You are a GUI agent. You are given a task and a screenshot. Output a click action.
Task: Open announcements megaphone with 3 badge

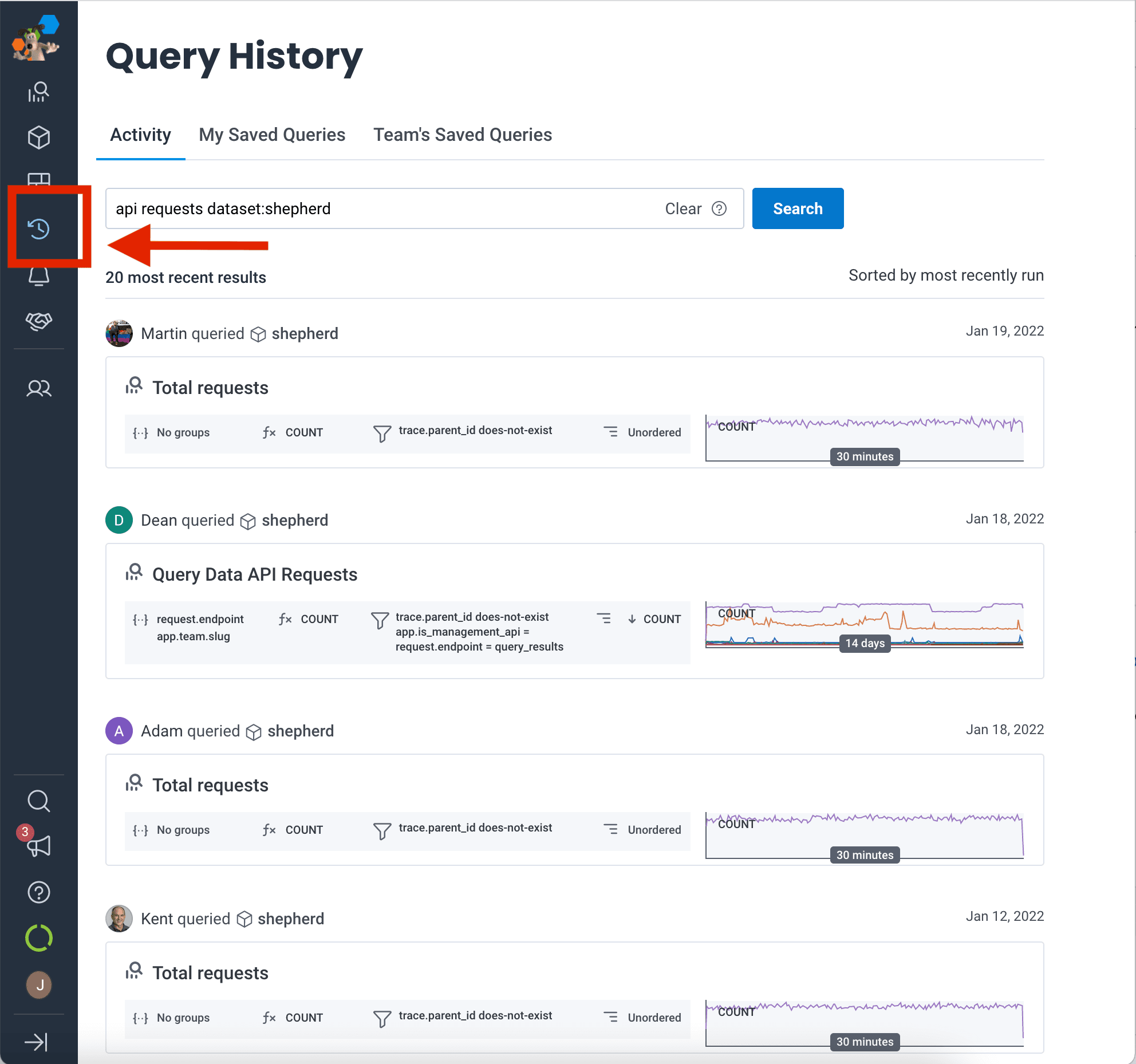tap(38, 846)
